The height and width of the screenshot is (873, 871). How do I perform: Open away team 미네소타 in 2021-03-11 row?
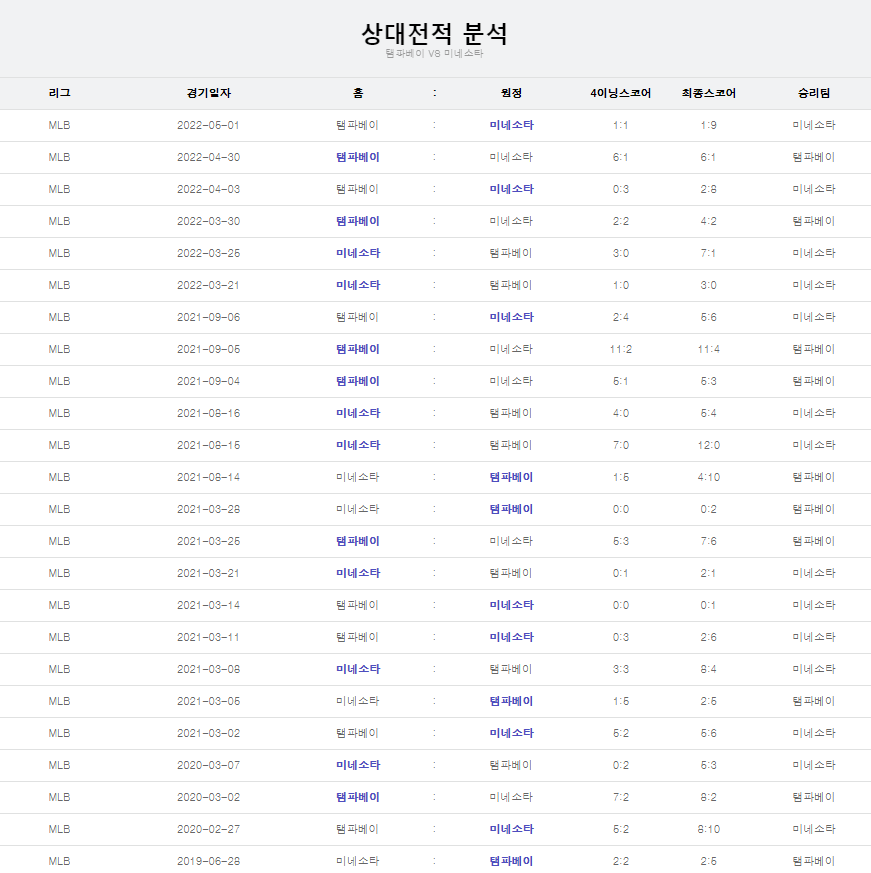pyautogui.click(x=511, y=637)
